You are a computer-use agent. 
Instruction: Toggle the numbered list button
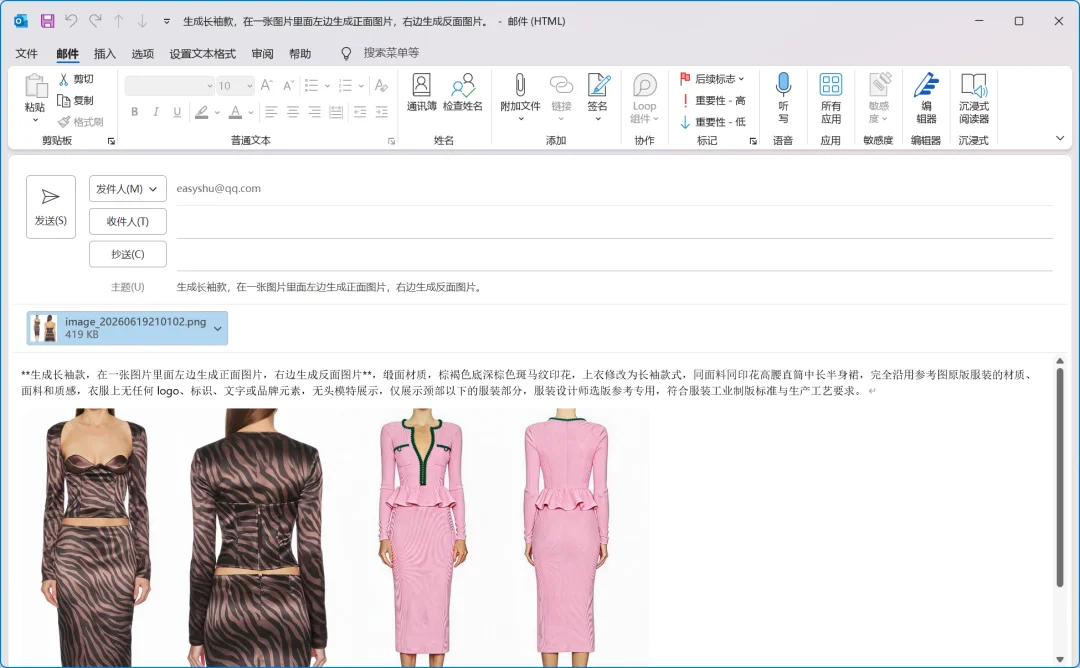(346, 85)
